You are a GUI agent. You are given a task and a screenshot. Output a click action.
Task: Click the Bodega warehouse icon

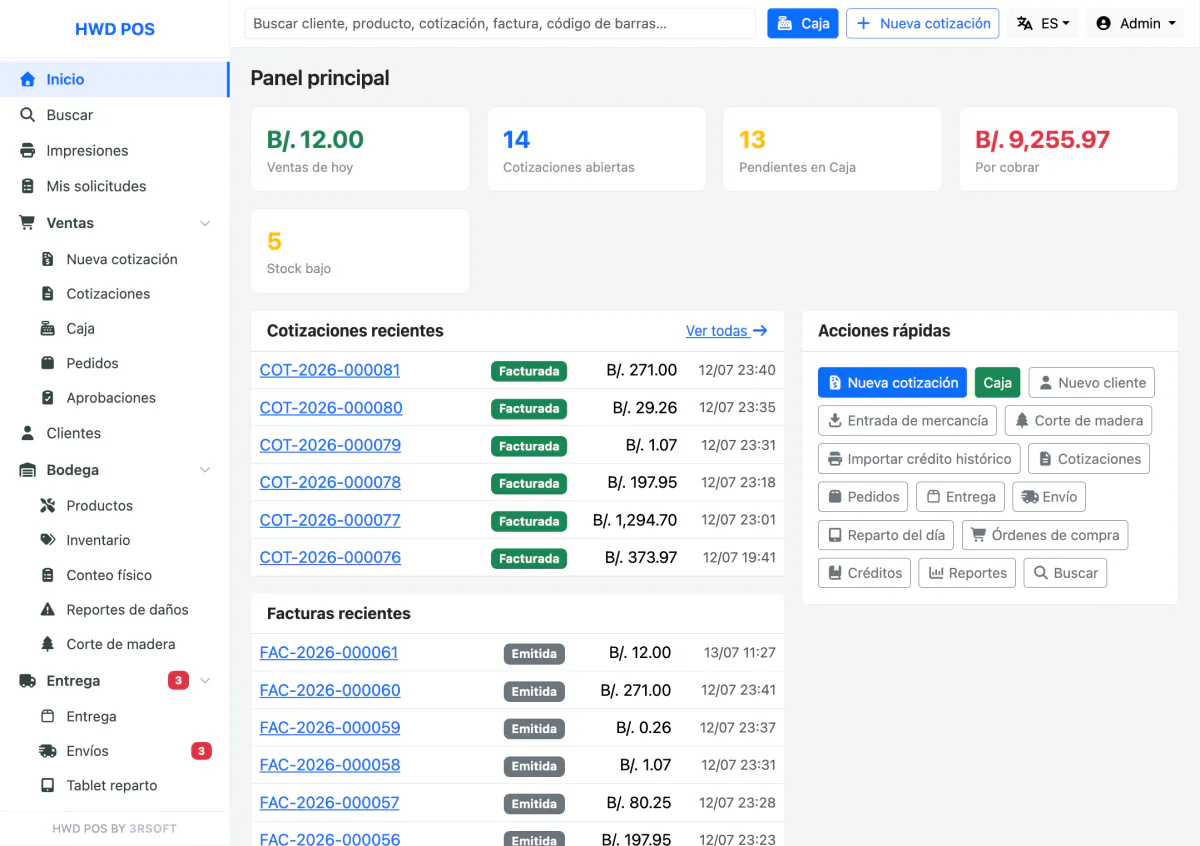(28, 470)
